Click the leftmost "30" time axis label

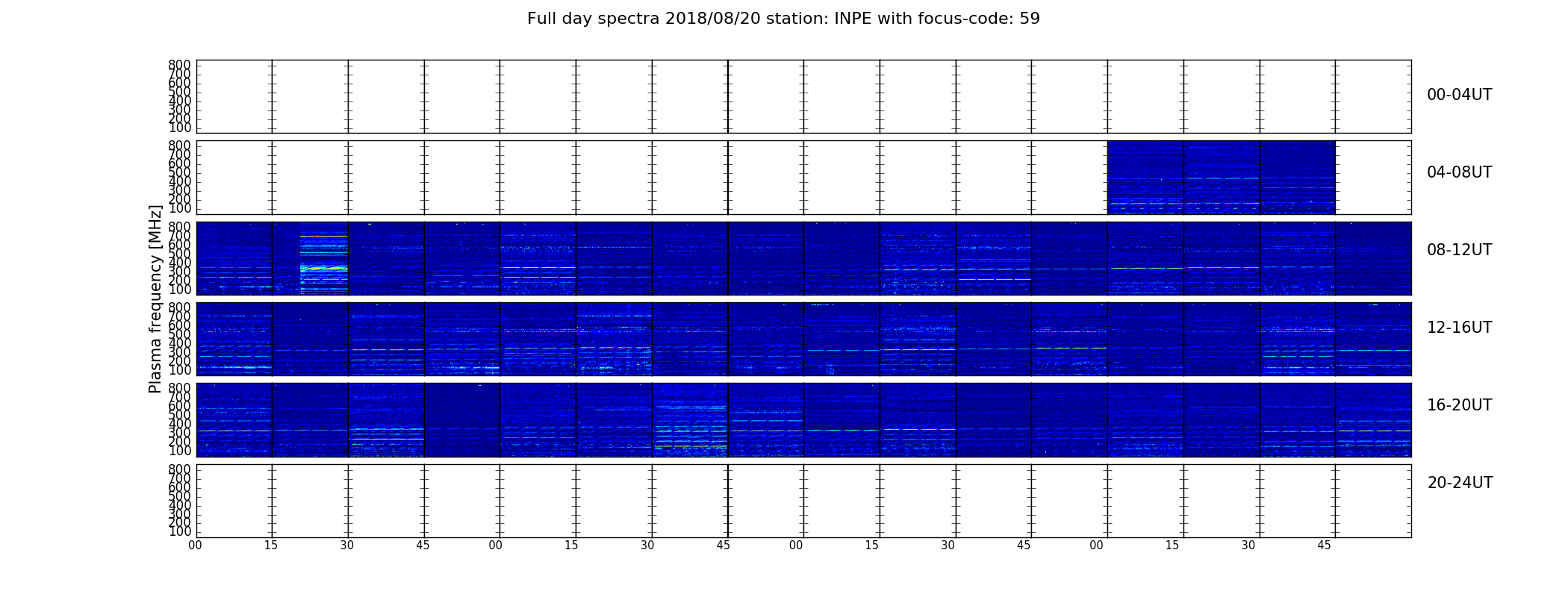pos(347,546)
